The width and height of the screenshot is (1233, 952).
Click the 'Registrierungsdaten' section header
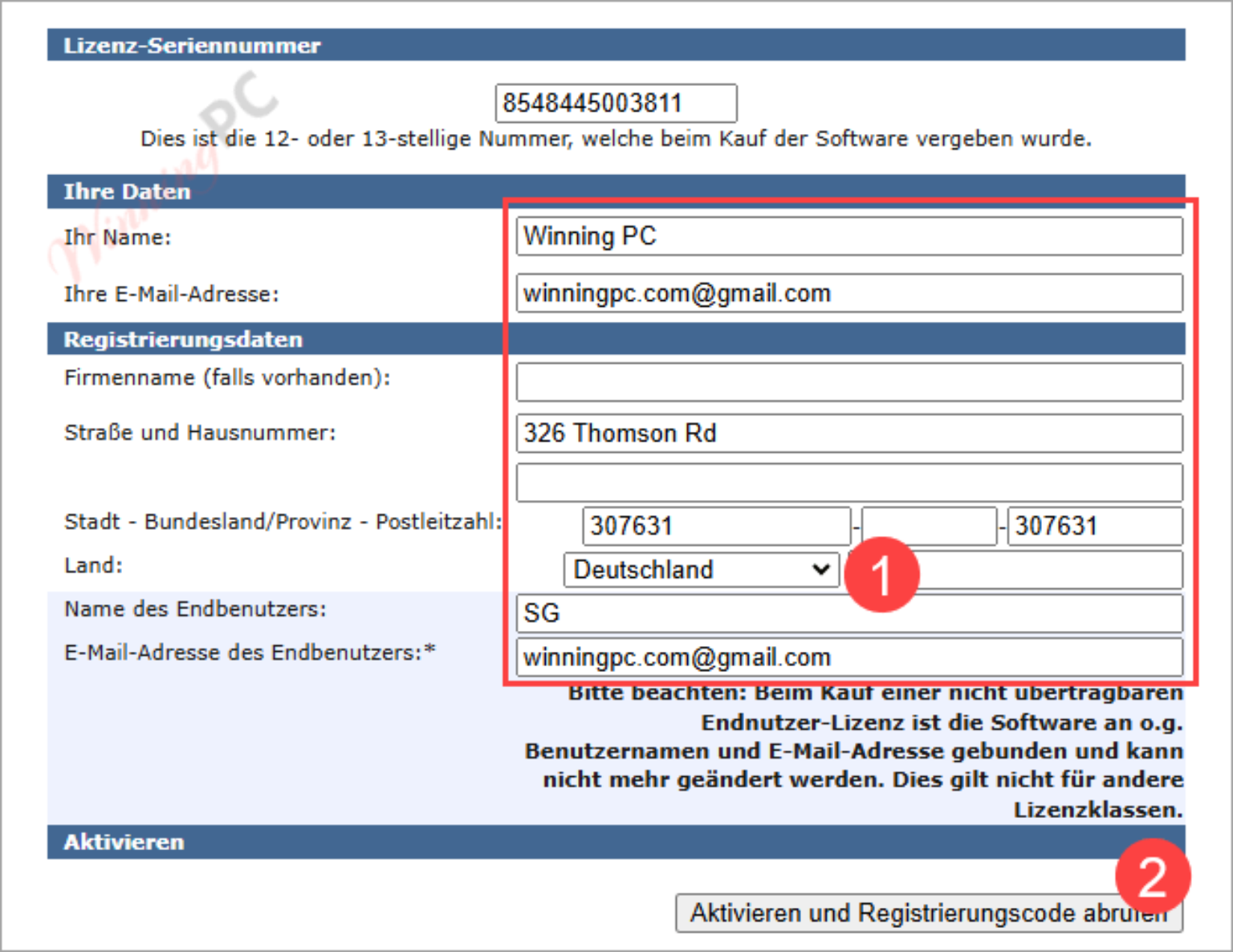click(x=183, y=340)
